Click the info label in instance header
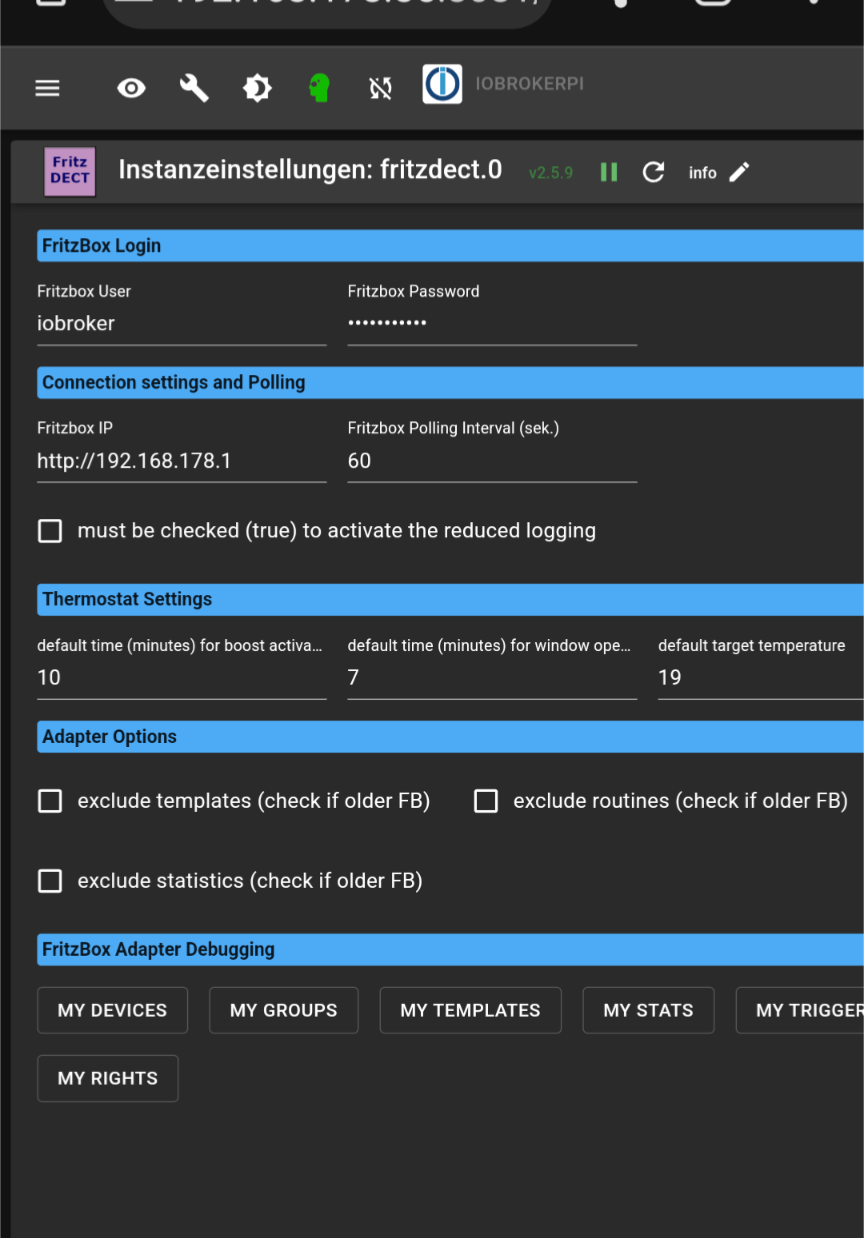This screenshot has width=864, height=1238. [x=703, y=173]
